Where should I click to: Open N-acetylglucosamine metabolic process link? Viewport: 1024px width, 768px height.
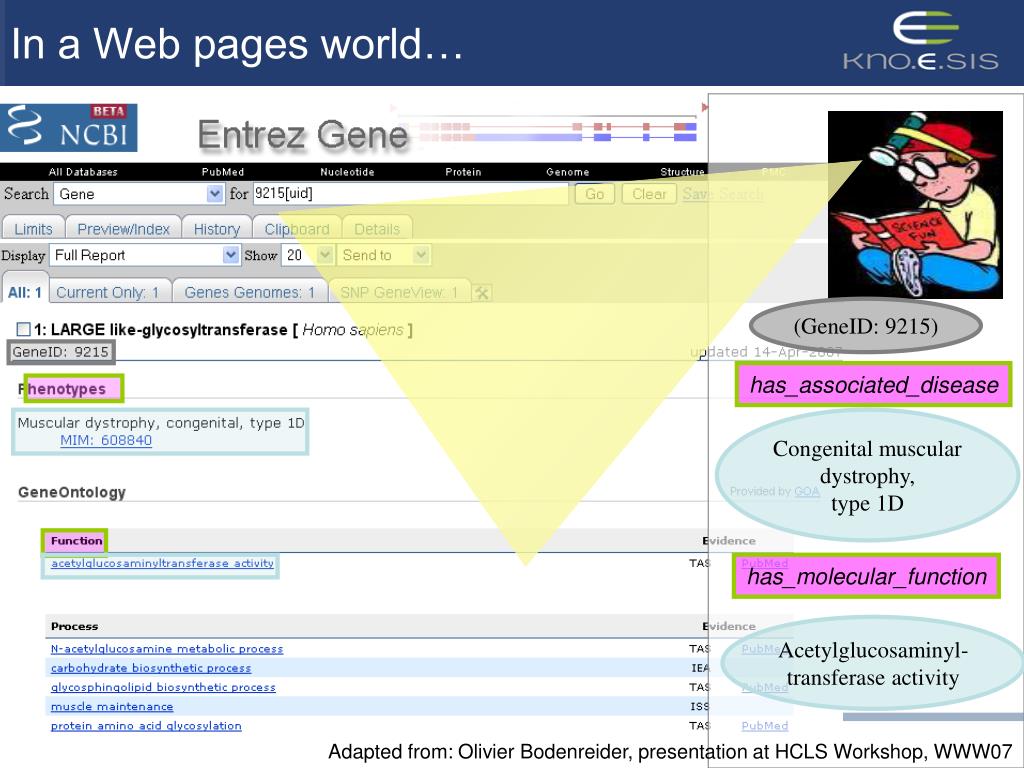click(x=167, y=648)
